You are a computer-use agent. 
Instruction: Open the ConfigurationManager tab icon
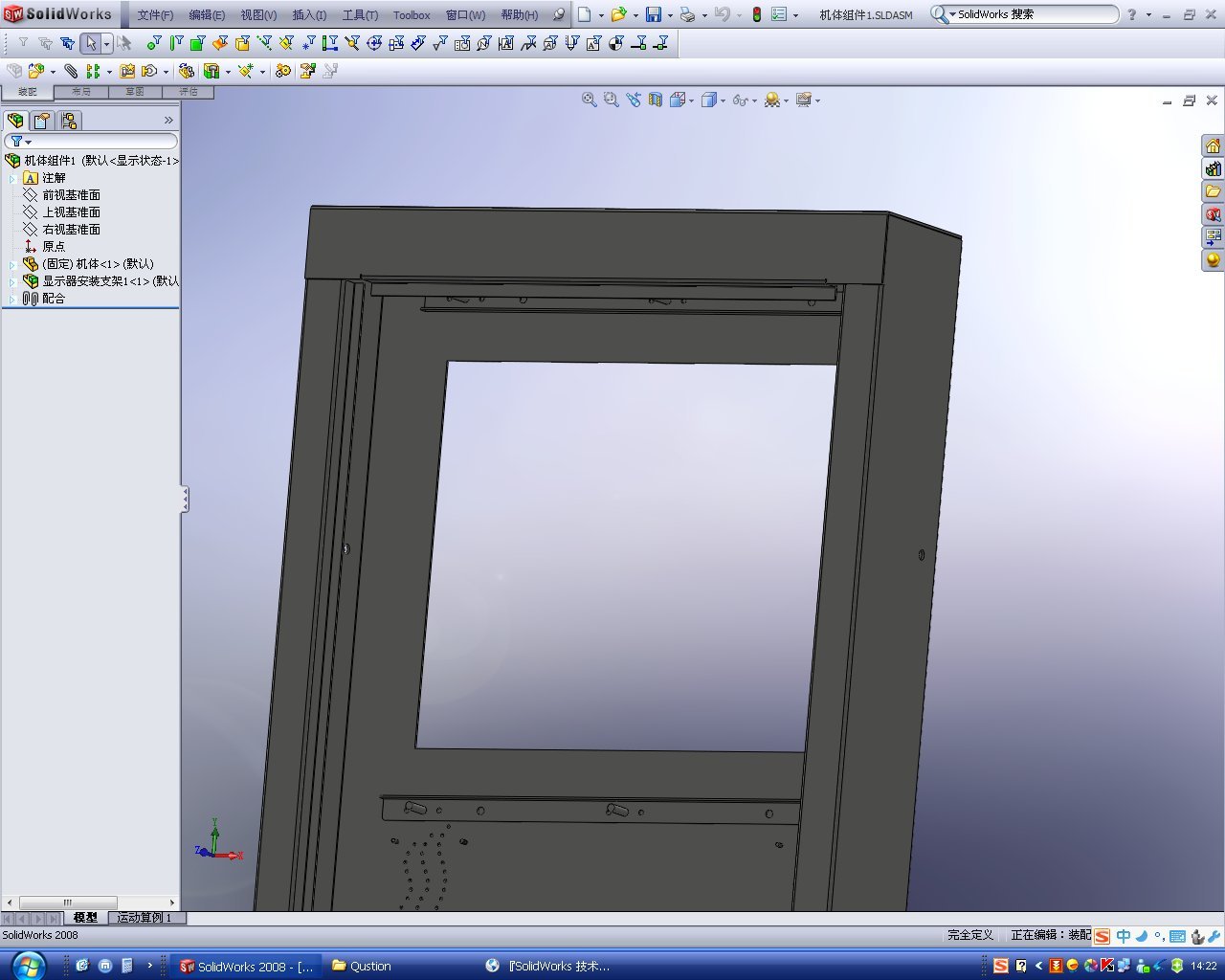point(68,121)
